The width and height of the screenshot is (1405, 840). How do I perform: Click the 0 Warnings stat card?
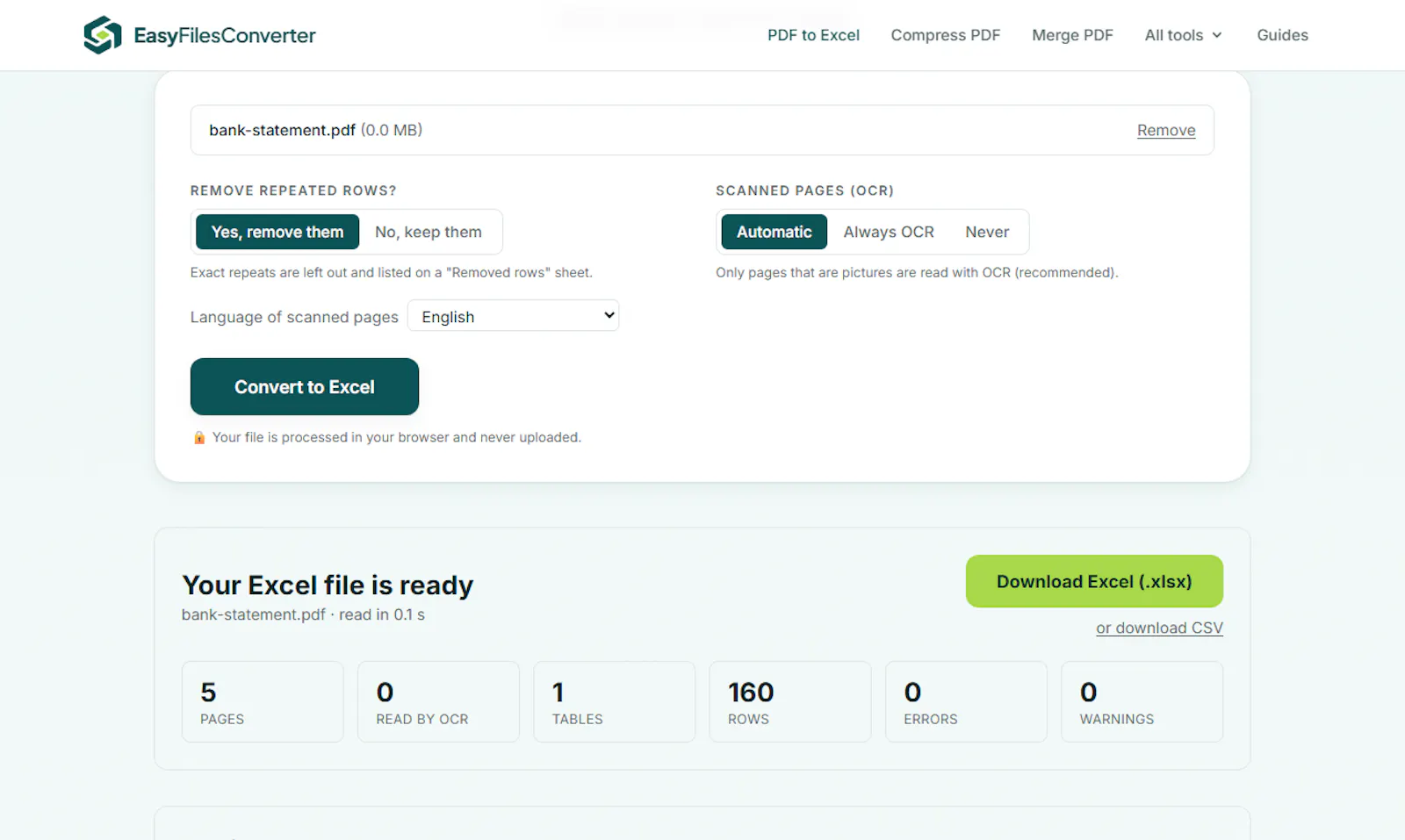[1142, 701]
